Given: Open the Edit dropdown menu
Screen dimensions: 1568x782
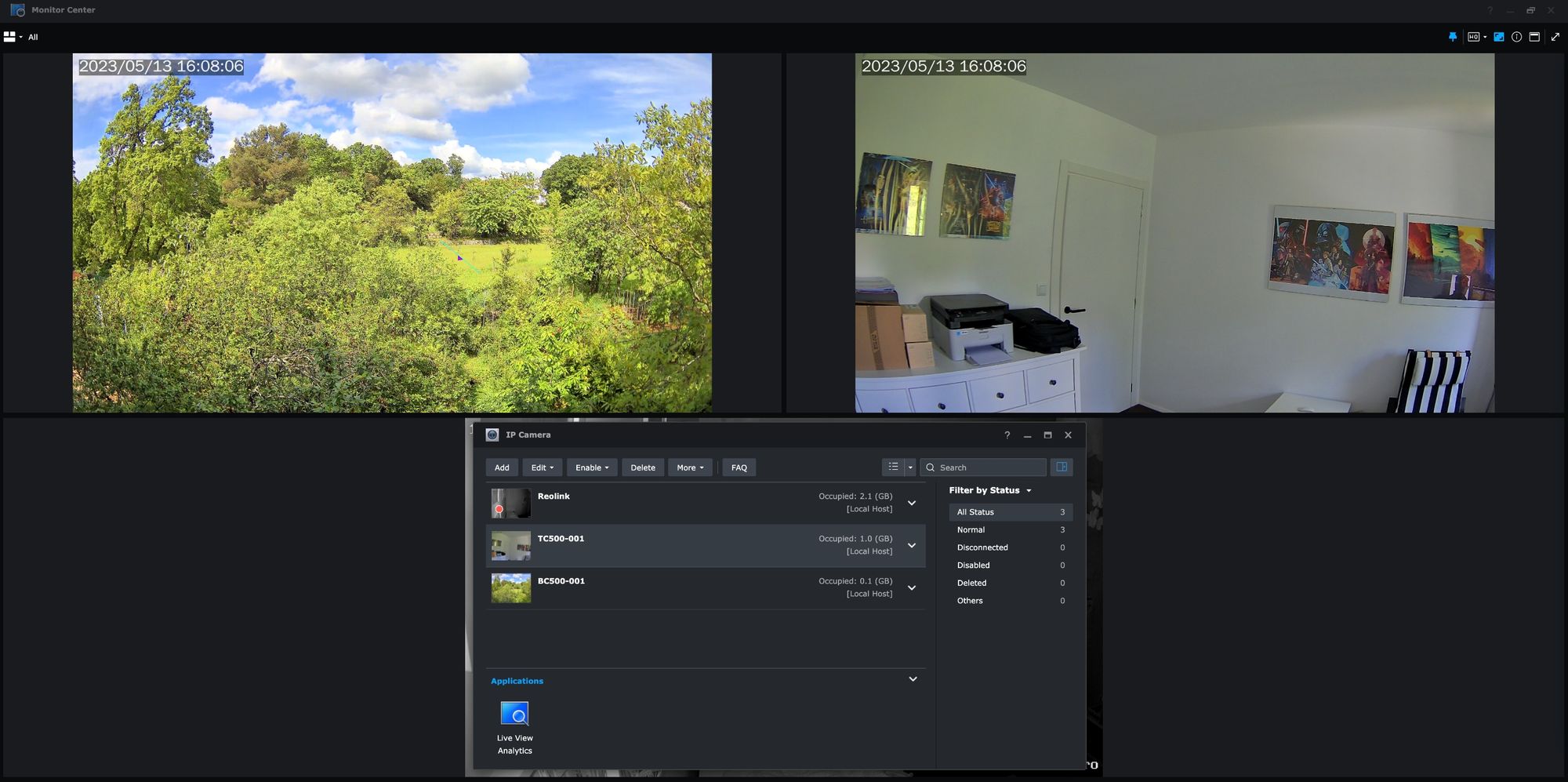Looking at the screenshot, I should (542, 467).
